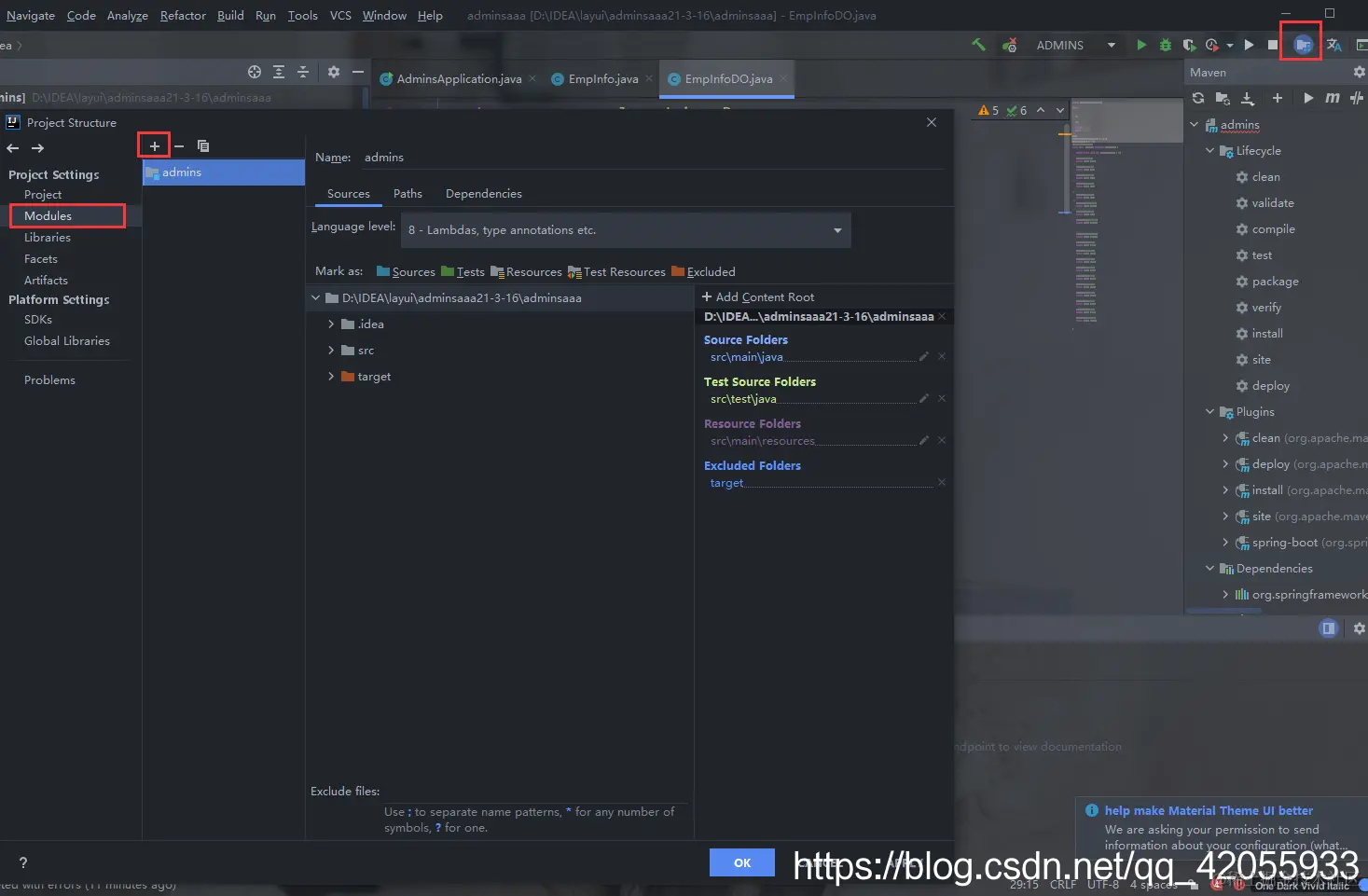Collapse the Maven Dependencies node
Screen dimensions: 1368x896
pyautogui.click(x=1210, y=568)
